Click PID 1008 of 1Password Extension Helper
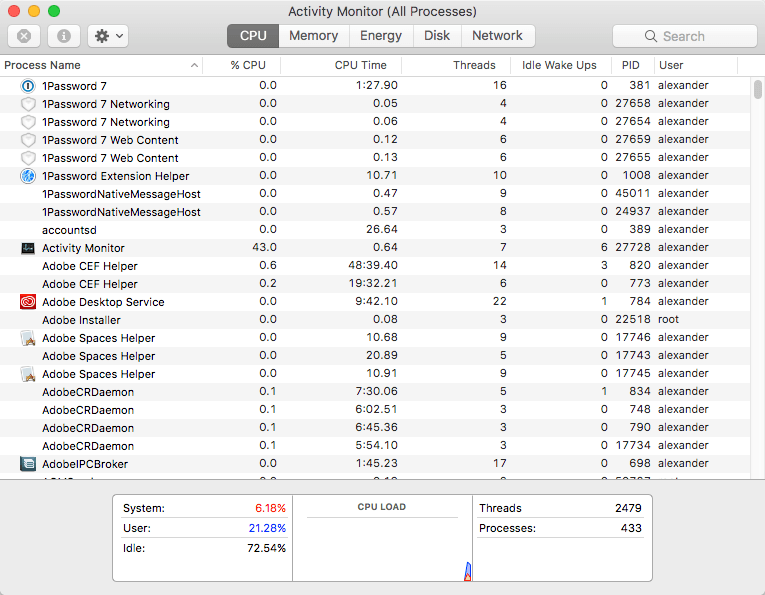The height and width of the screenshot is (595, 765). (636, 175)
